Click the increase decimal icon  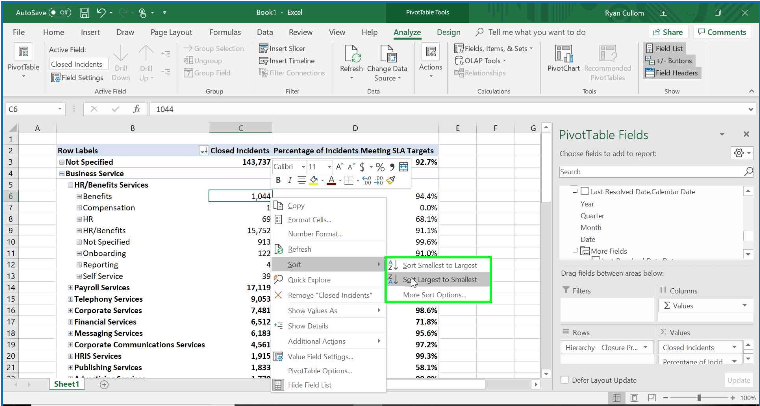367,180
